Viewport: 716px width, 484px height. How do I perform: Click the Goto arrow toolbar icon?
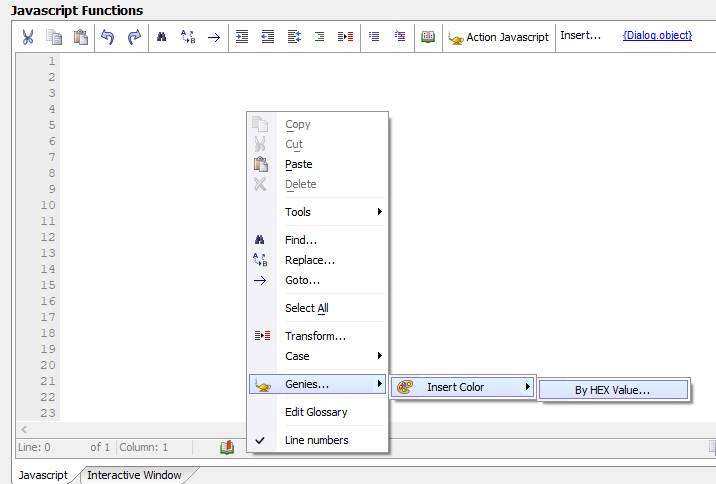click(x=214, y=37)
